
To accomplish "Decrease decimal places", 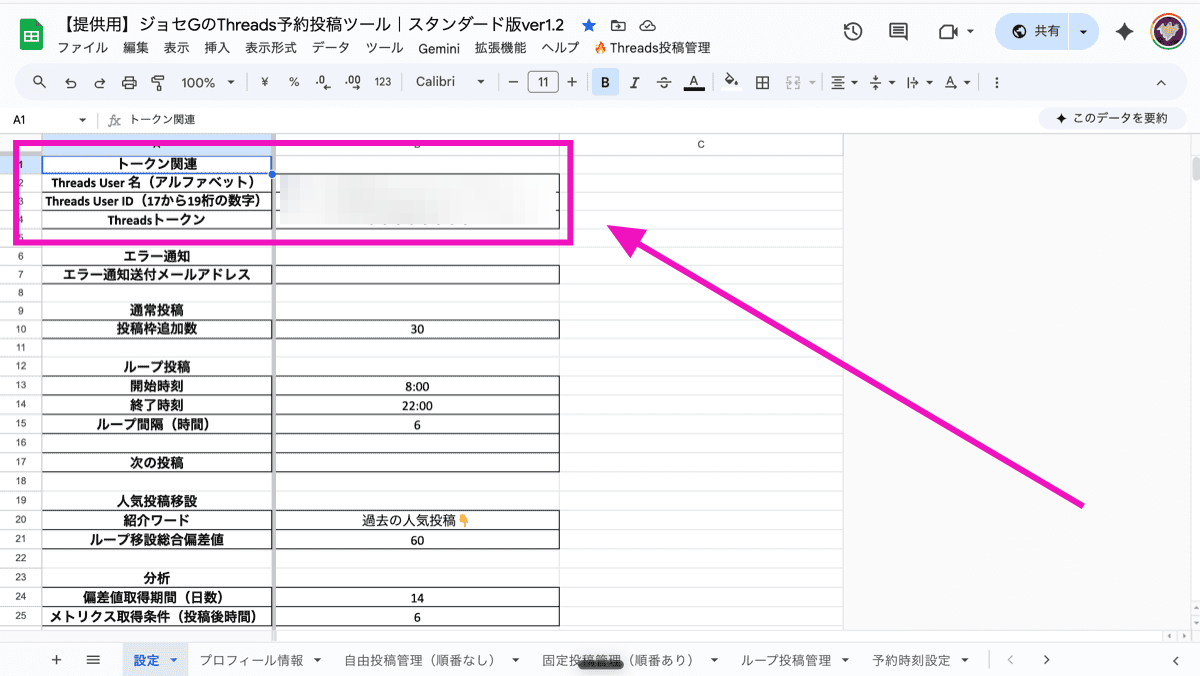I will click(322, 82).
